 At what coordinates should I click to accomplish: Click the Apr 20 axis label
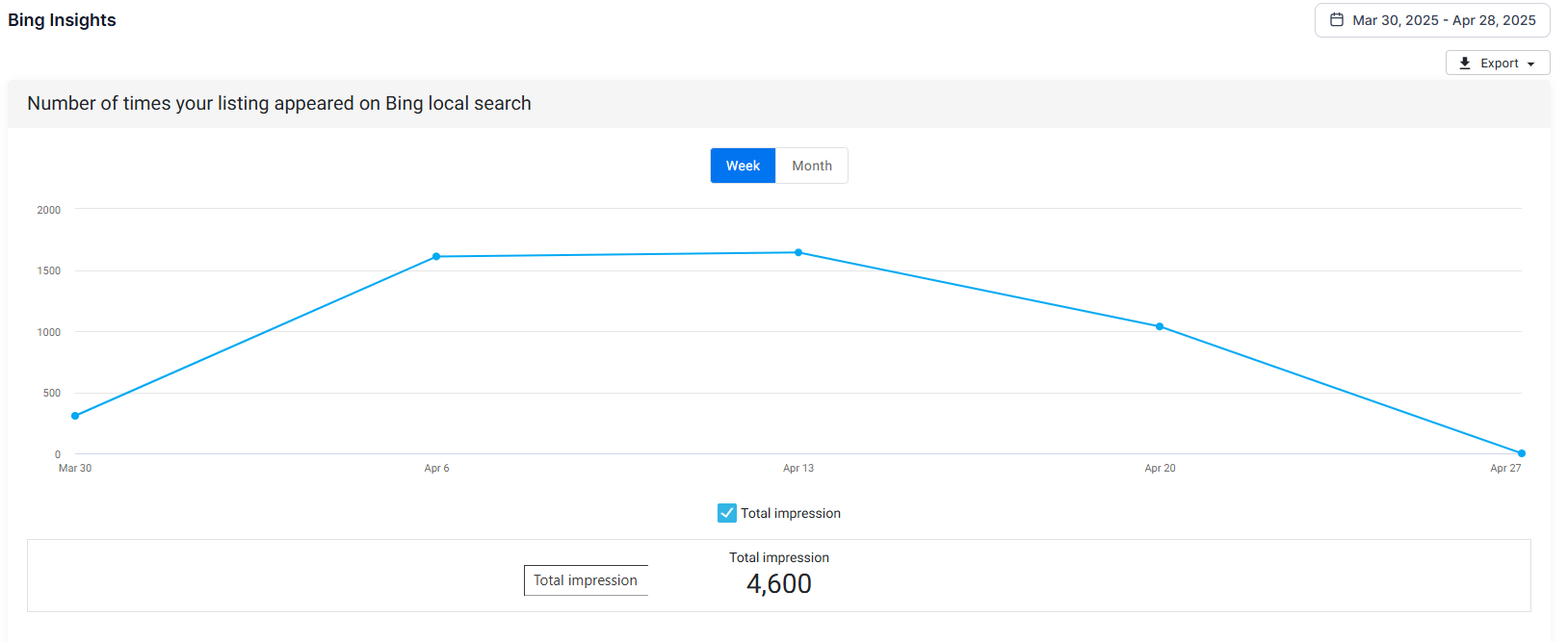point(1160,468)
